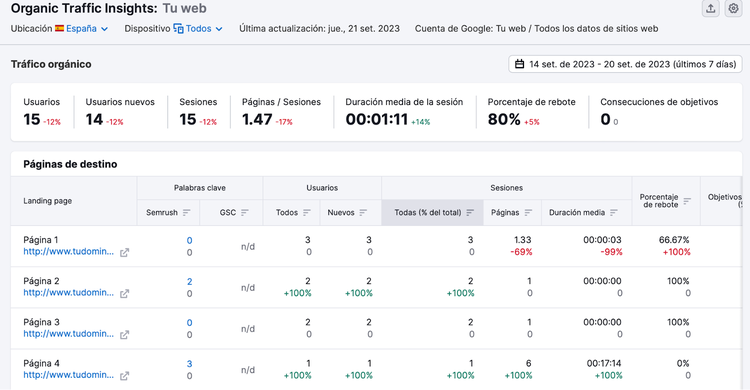Sort by Duración media column icon
Image resolution: width=750 pixels, height=390 pixels.
point(614,212)
